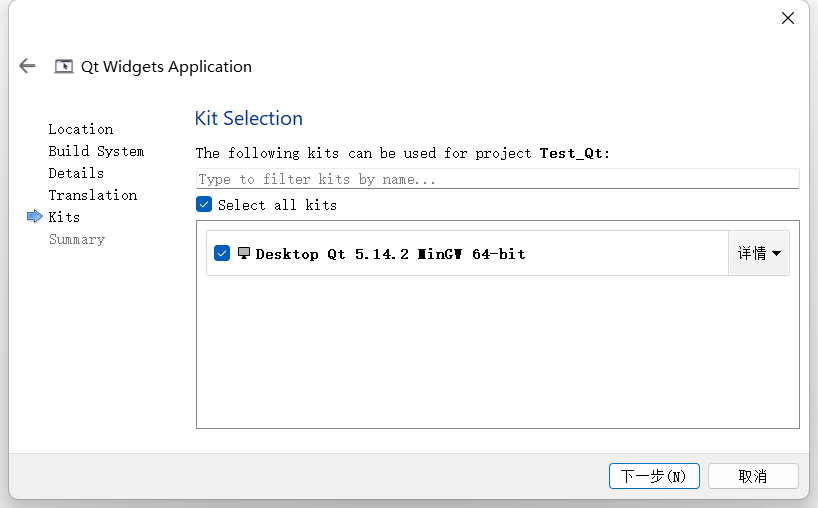Click the project name Test_Qt text
This screenshot has height=508, width=818.
coord(571,153)
